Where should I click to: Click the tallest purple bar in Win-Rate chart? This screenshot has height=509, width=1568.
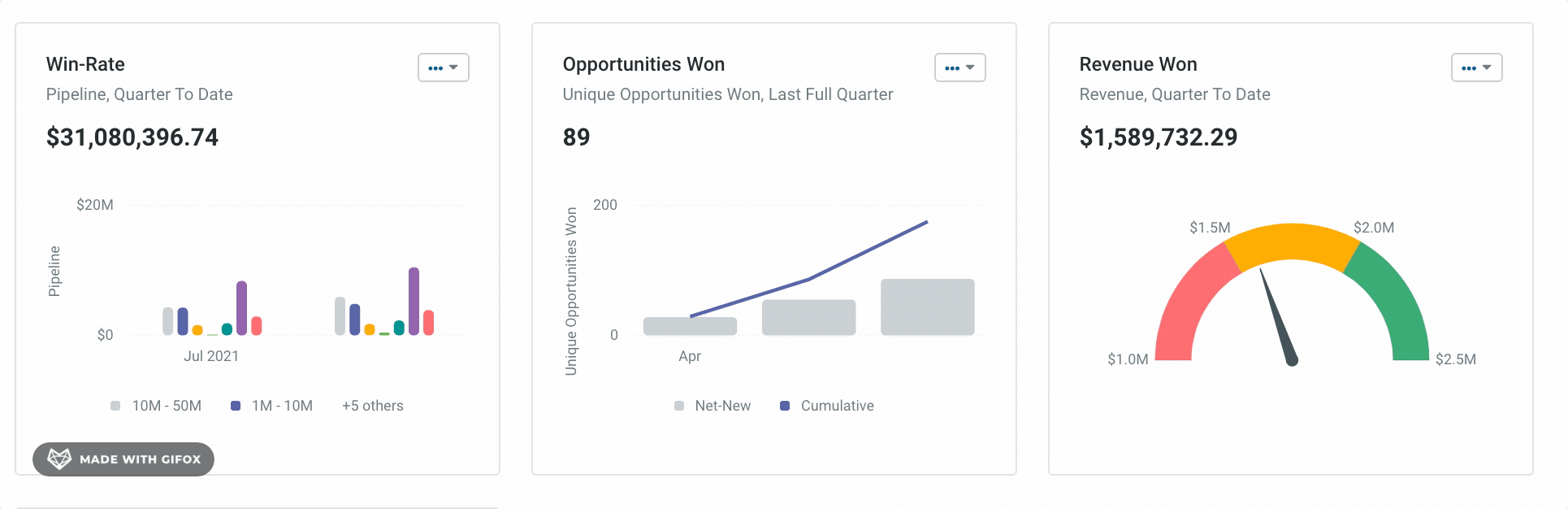click(x=414, y=301)
